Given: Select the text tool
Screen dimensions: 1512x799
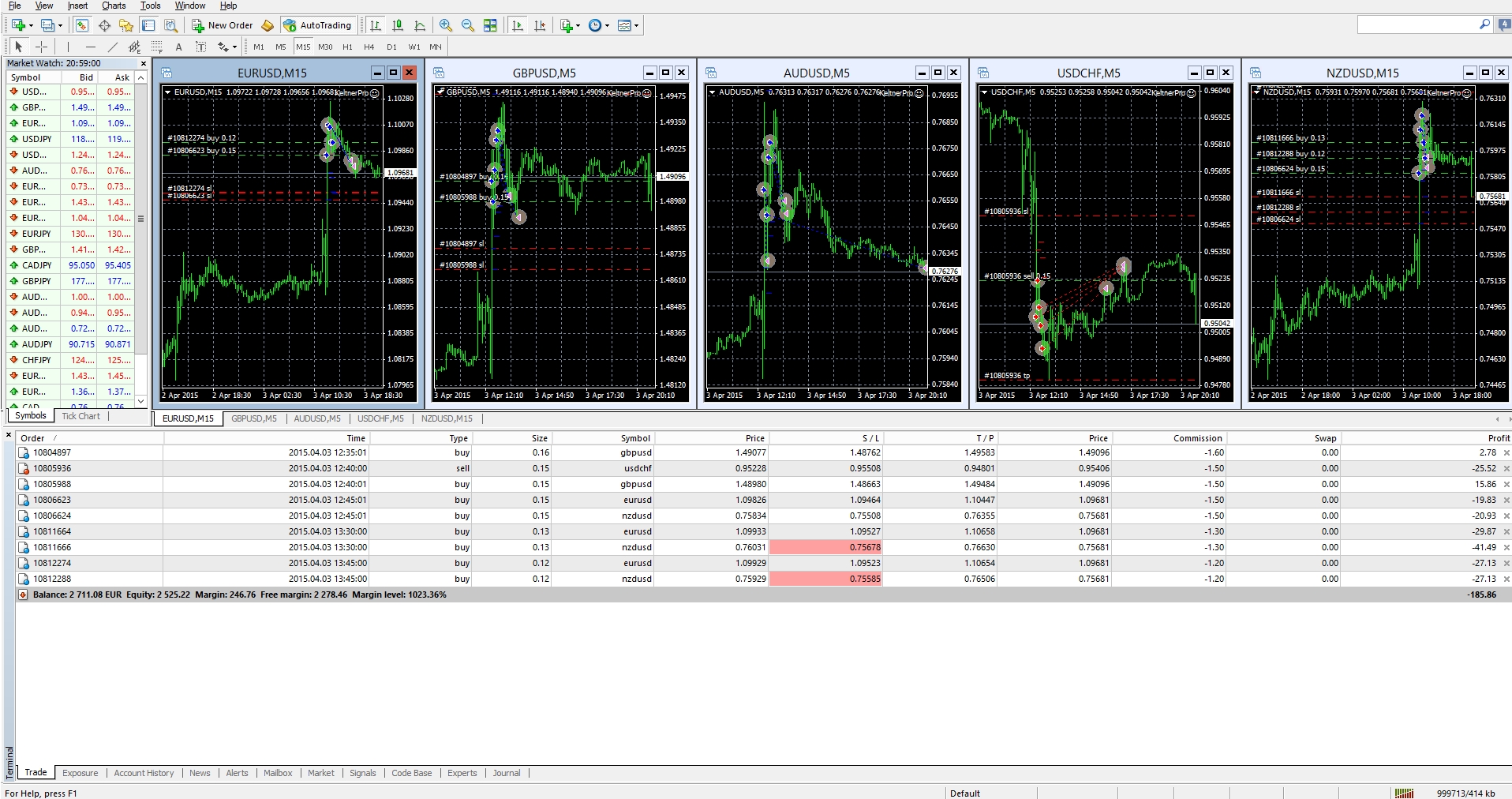Looking at the screenshot, I should tap(178, 47).
